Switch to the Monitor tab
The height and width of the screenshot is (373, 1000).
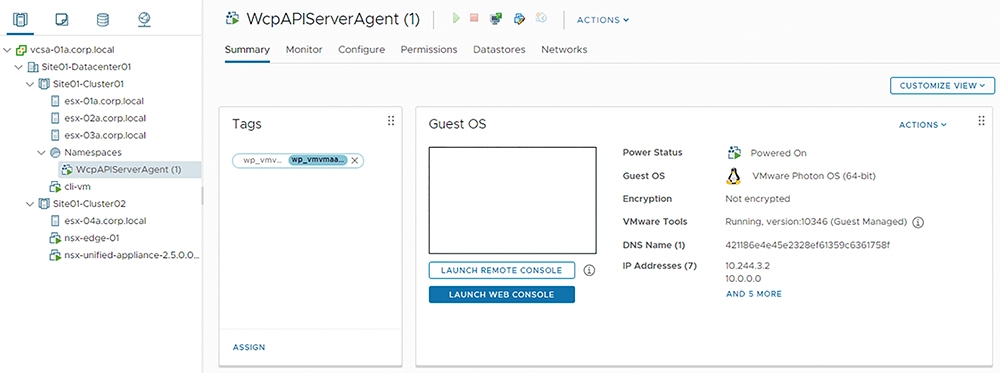304,49
